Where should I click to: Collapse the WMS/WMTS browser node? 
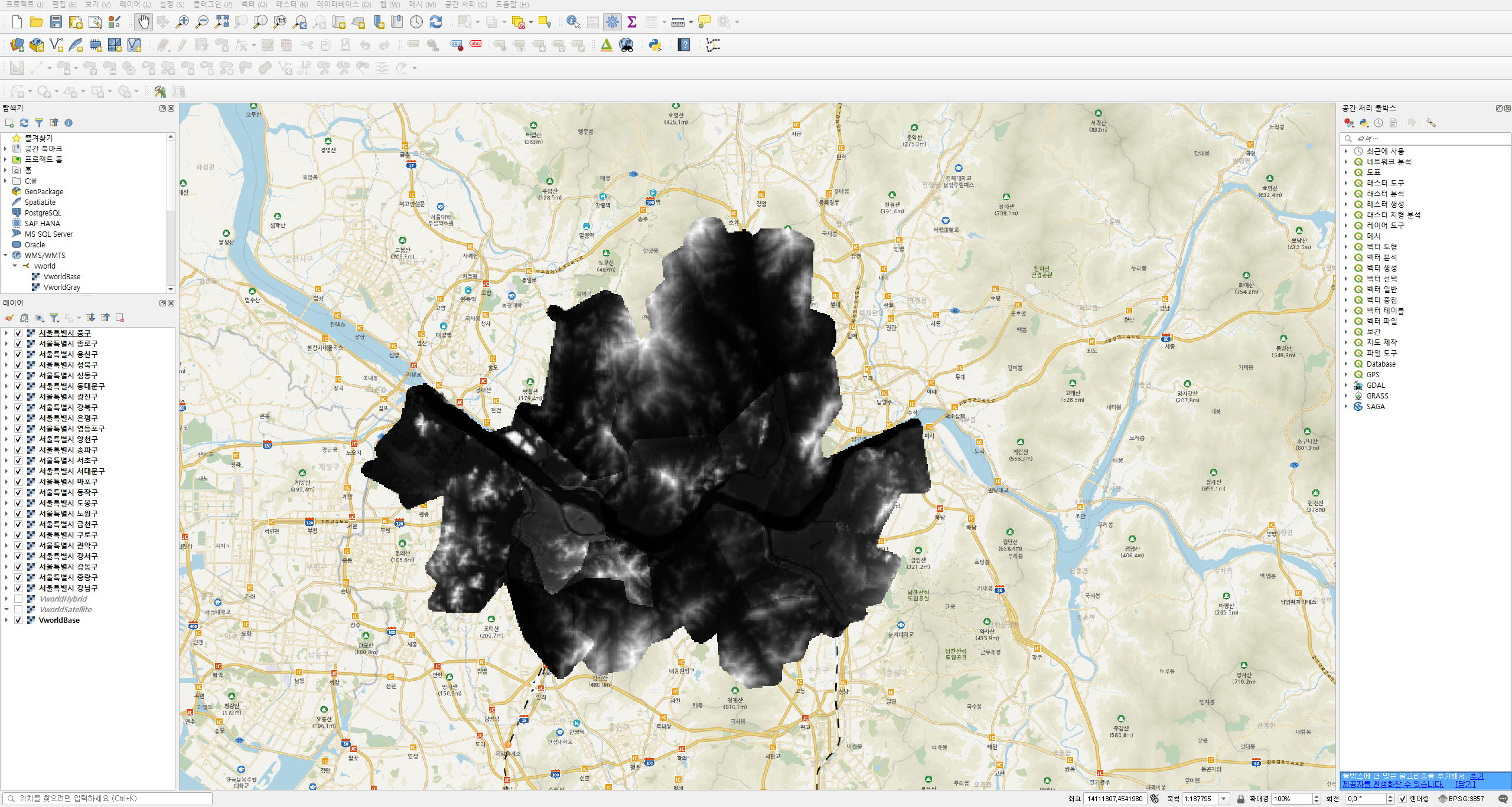[x=6, y=256]
